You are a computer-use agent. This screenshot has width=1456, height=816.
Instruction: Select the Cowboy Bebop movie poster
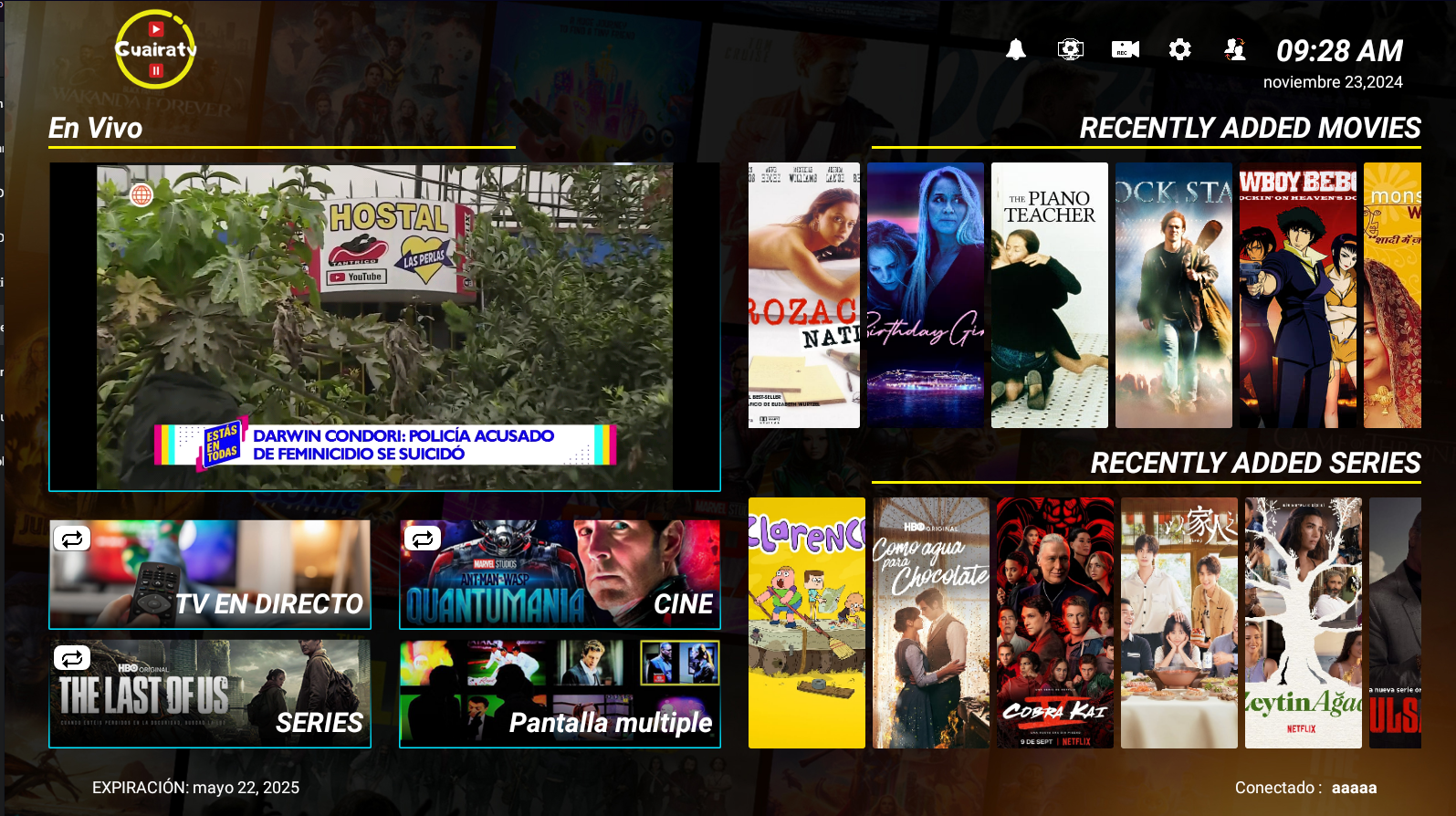click(x=1297, y=295)
